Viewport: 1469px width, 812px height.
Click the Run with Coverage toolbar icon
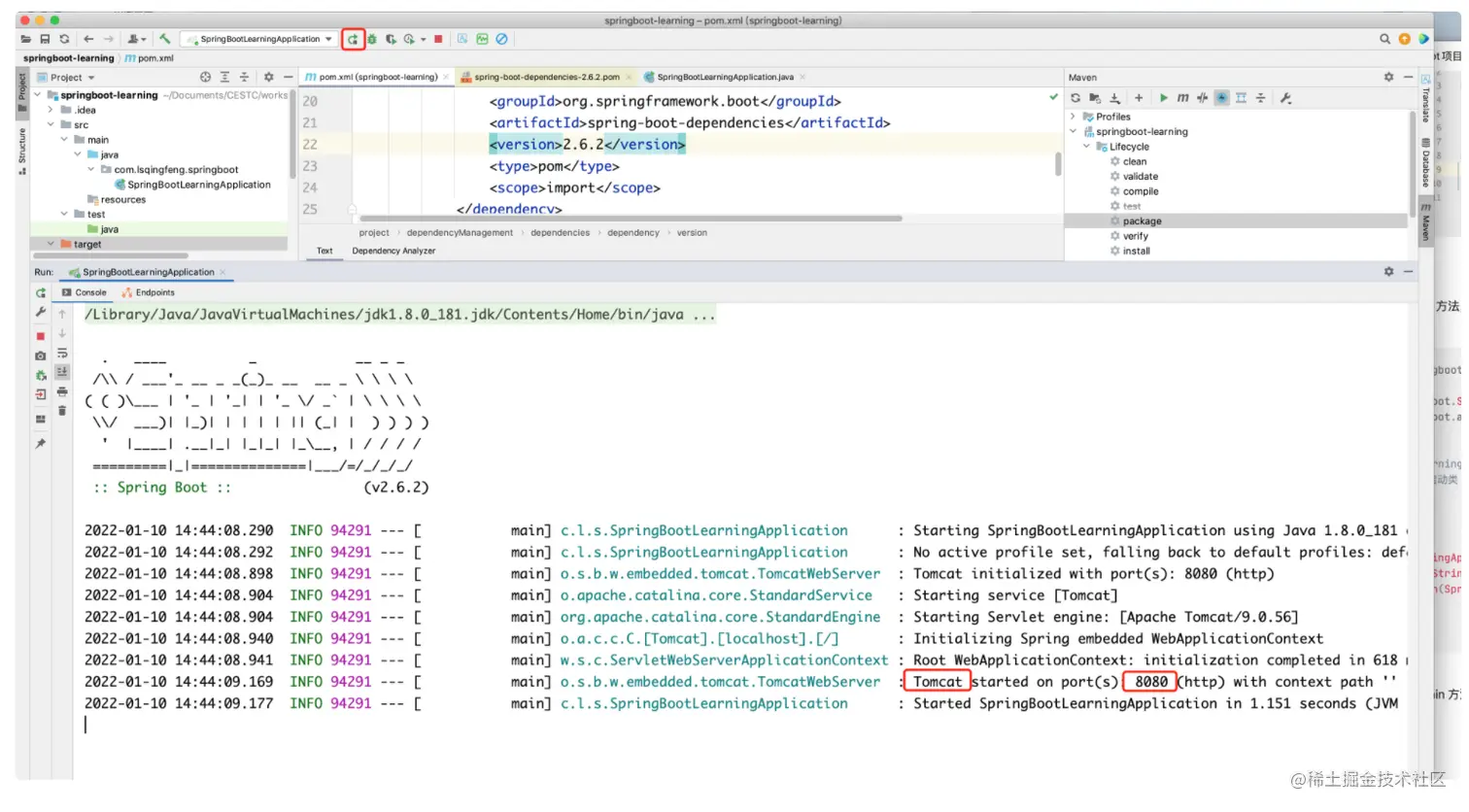(x=391, y=39)
